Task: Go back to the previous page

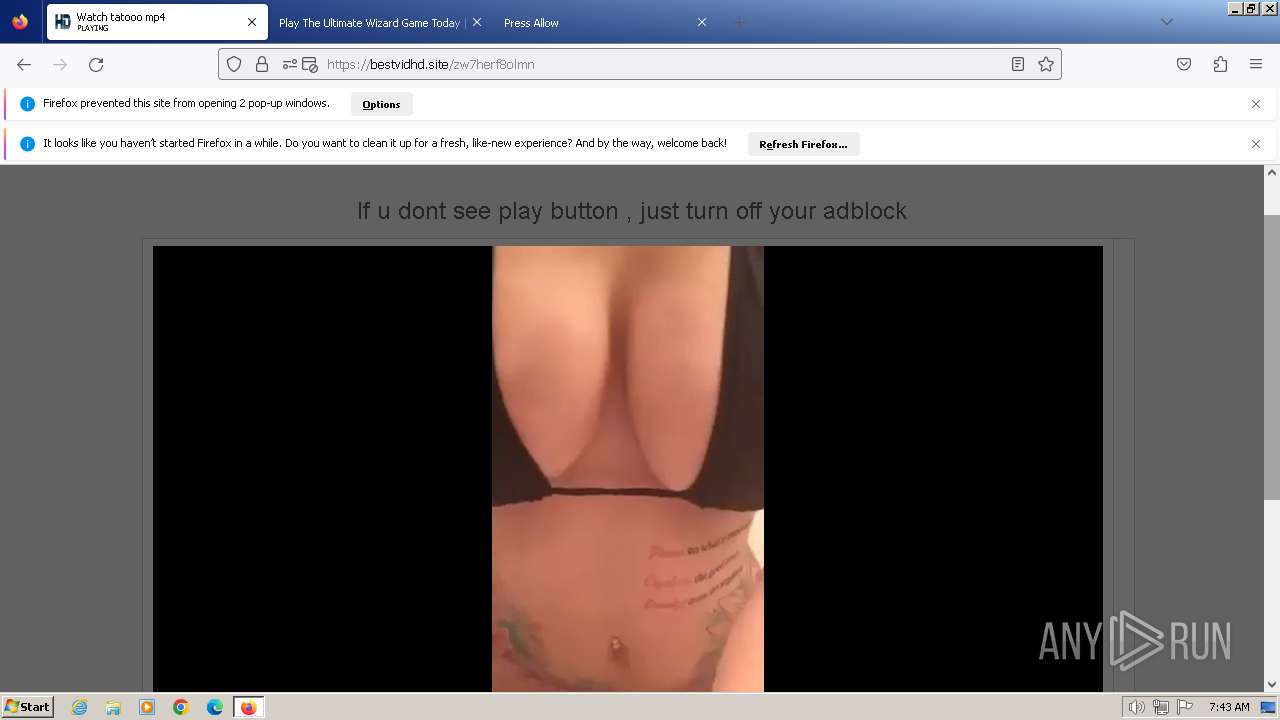Action: pyautogui.click(x=24, y=64)
